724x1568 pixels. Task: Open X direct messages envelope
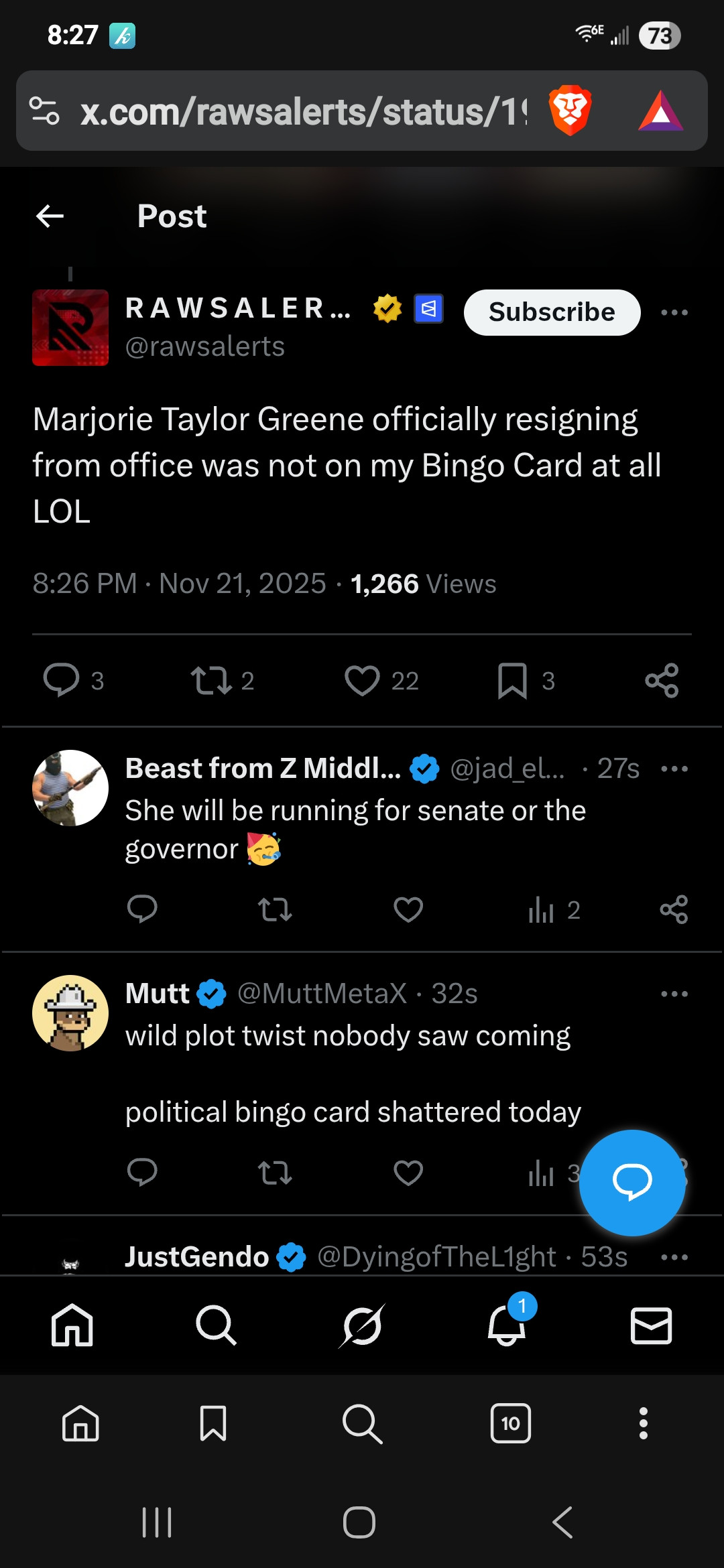651,1325
